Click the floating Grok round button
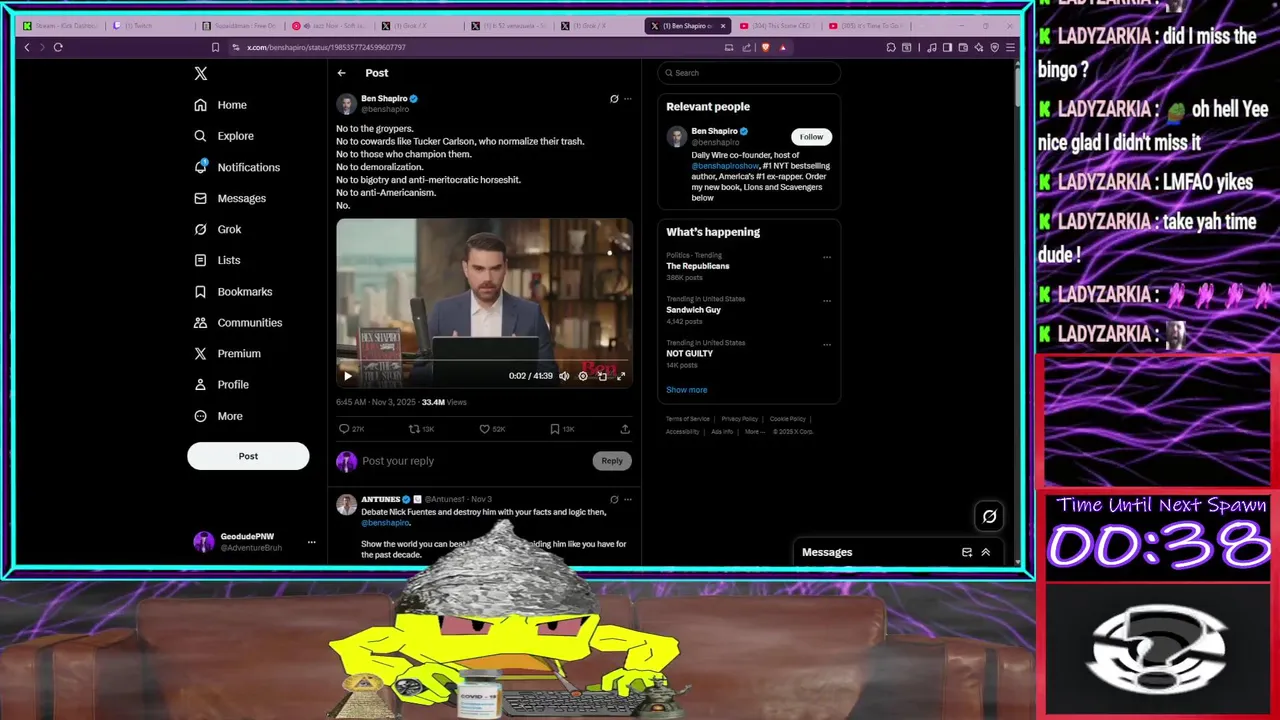Image resolution: width=1280 pixels, height=720 pixels. click(x=989, y=516)
